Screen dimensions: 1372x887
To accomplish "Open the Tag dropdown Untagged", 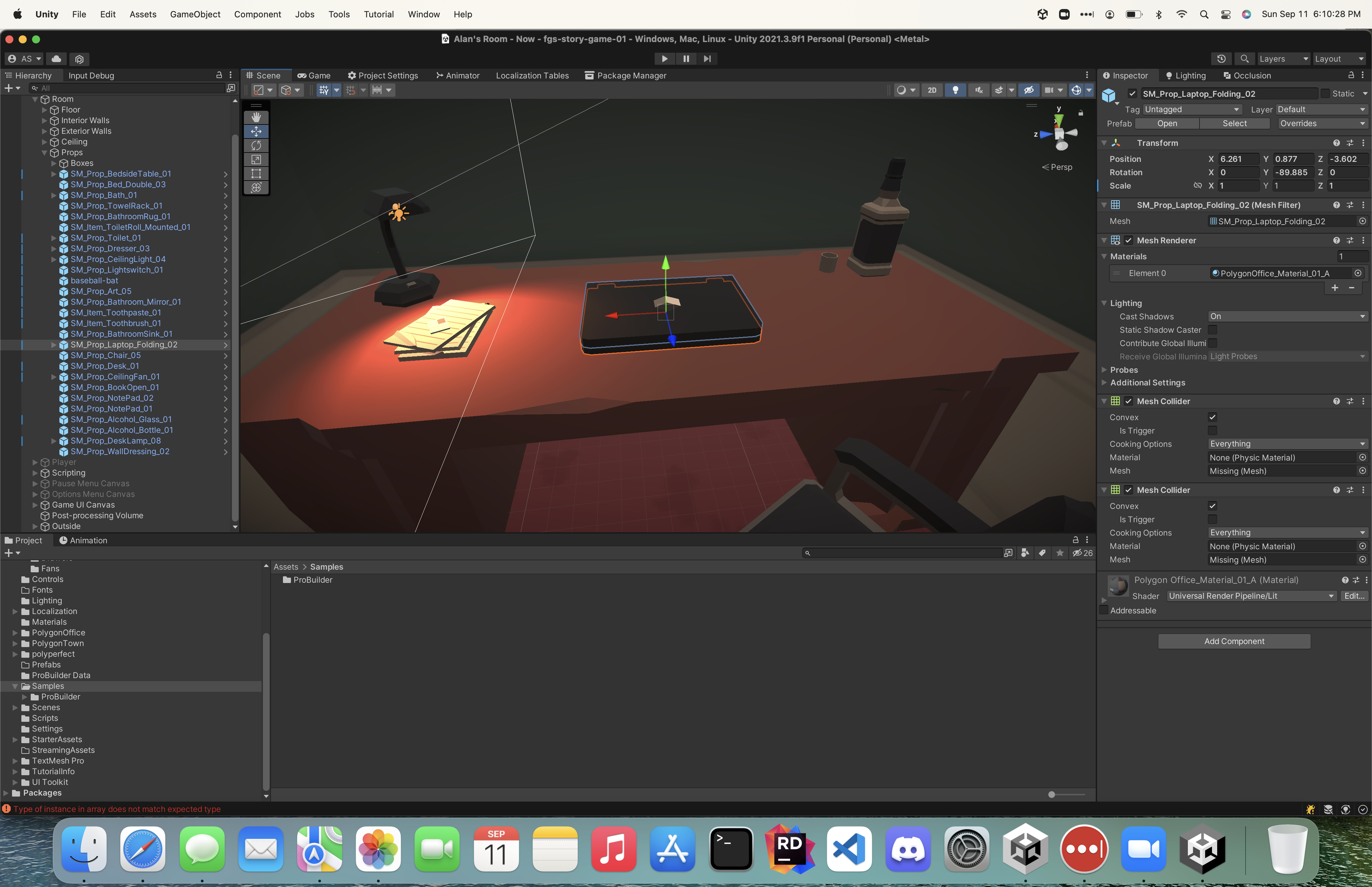I will (x=1192, y=109).
